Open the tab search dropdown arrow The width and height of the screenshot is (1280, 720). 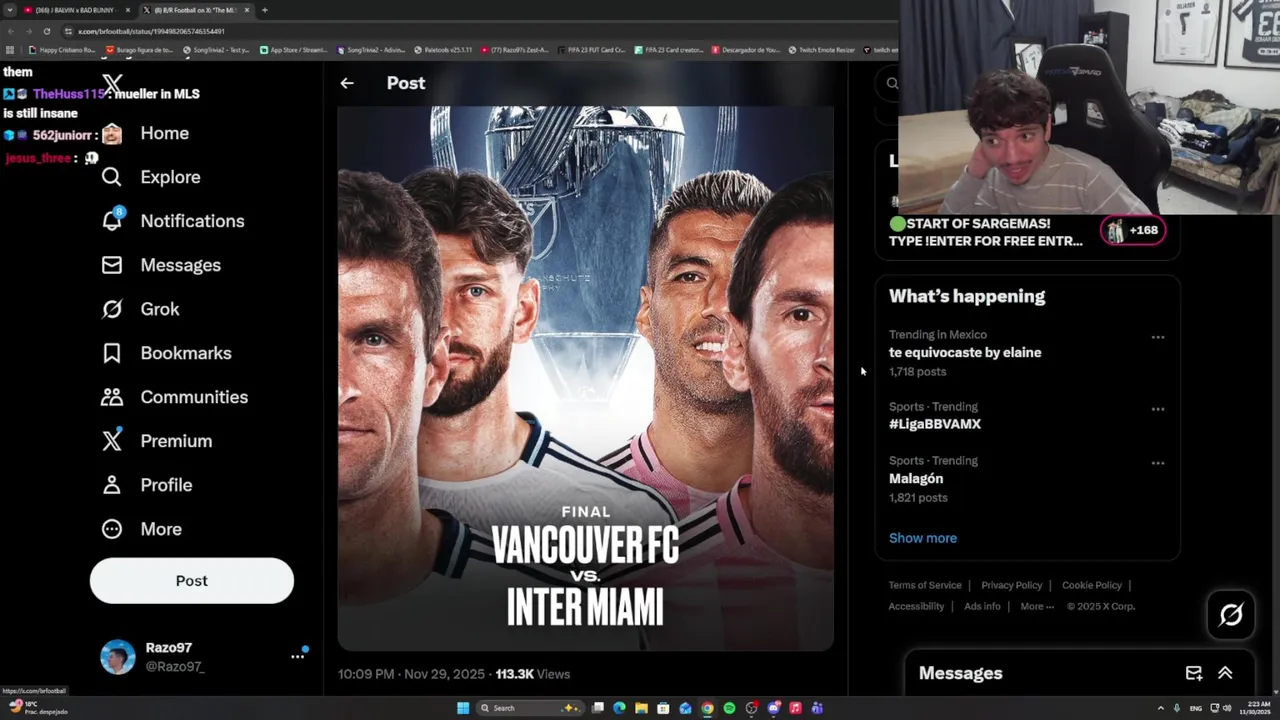click(x=9, y=10)
